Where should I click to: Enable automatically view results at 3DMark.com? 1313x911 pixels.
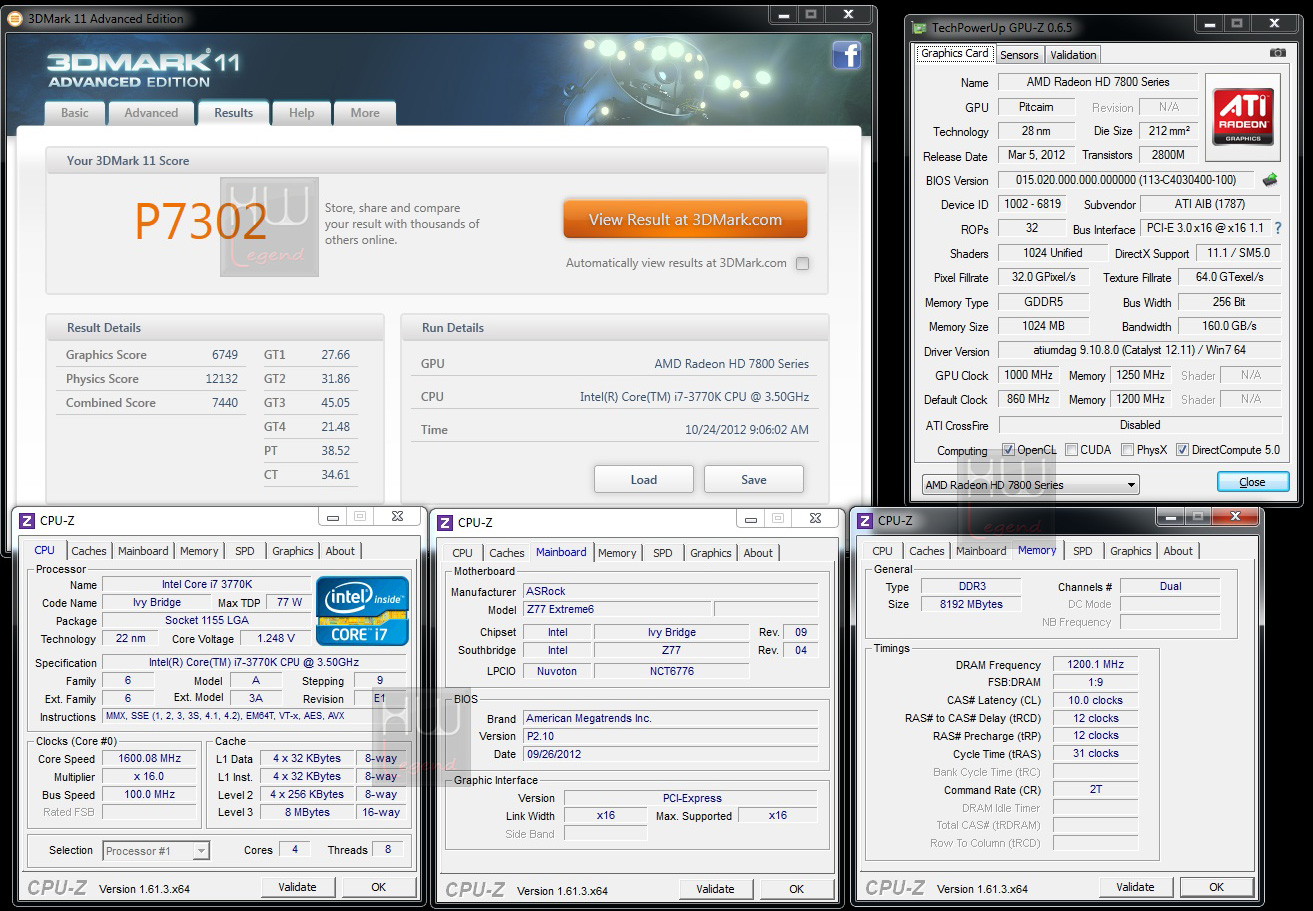tap(802, 263)
